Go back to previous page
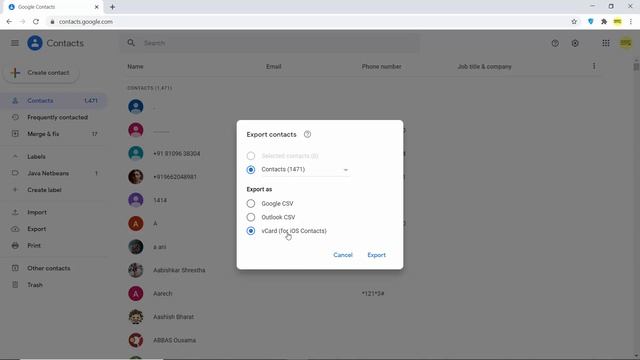Screen dimensions: 640x360 9,22
